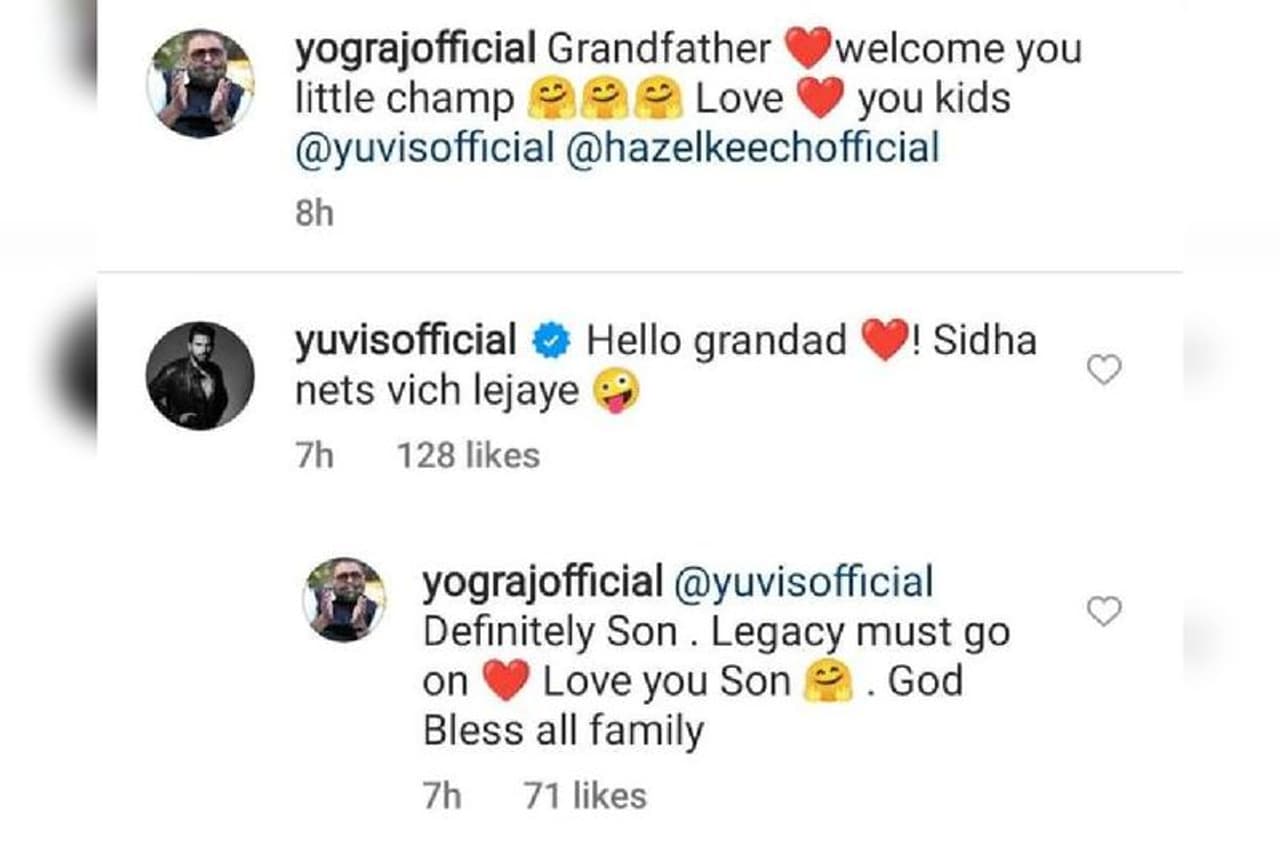Open yuvisofficial's black-and-white profile picture
Image resolution: width=1280 pixels, height=853 pixels.
tap(201, 376)
